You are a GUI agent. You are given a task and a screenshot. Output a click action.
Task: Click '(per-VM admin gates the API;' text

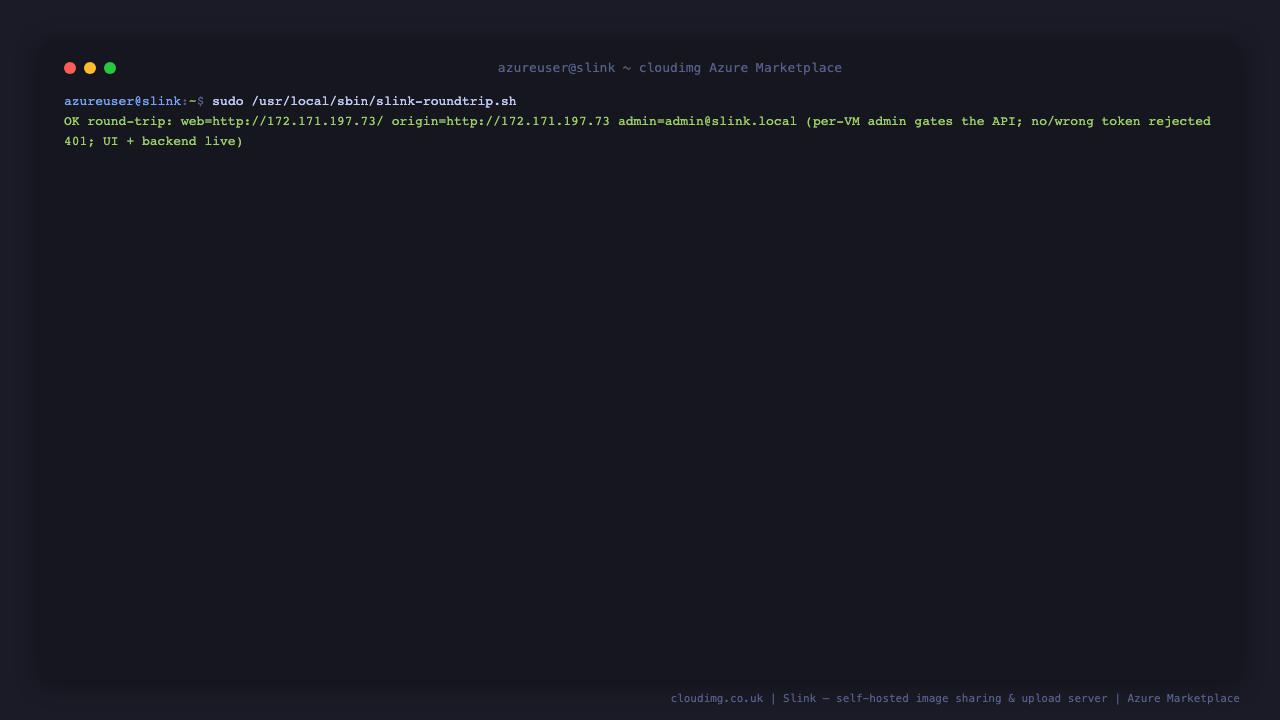914,121
